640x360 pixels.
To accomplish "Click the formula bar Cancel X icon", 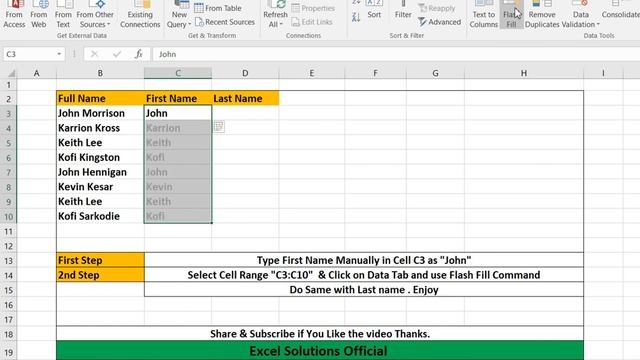I will coord(94,54).
